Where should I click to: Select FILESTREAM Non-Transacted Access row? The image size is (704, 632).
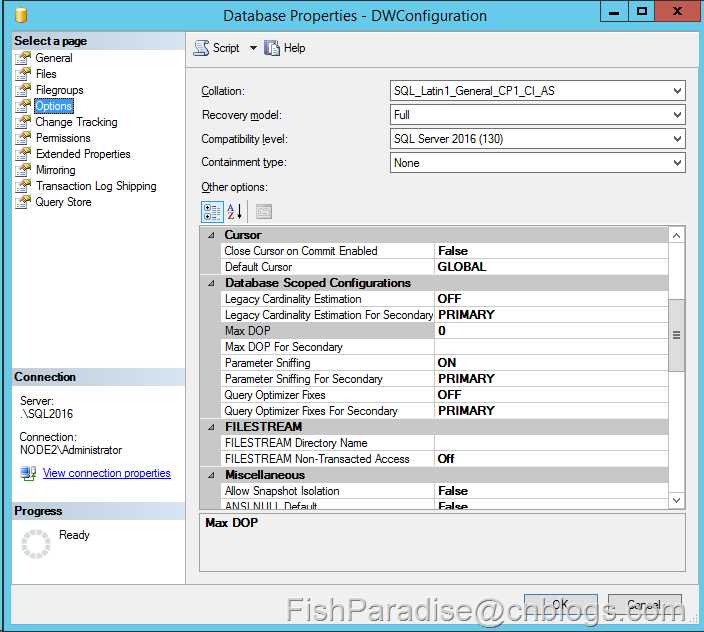(444, 459)
